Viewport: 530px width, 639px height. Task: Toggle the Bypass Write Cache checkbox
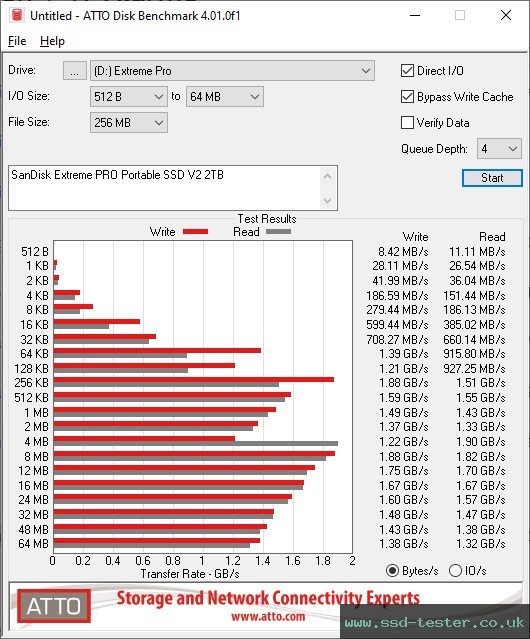click(407, 97)
